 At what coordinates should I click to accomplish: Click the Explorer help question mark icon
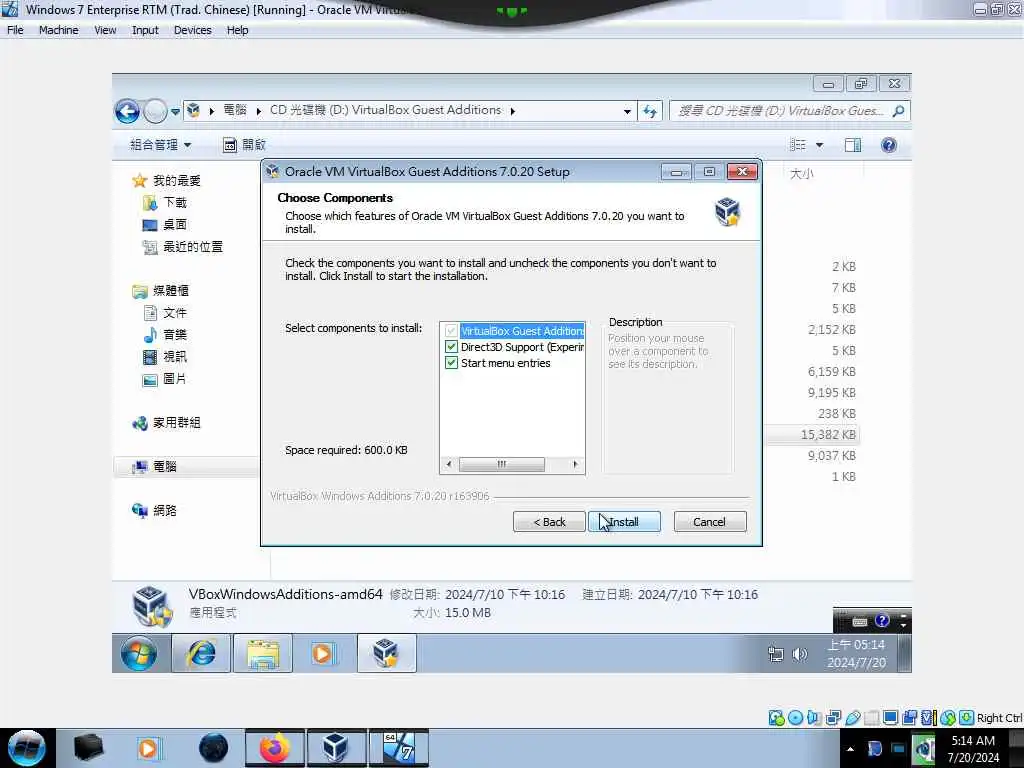click(889, 145)
